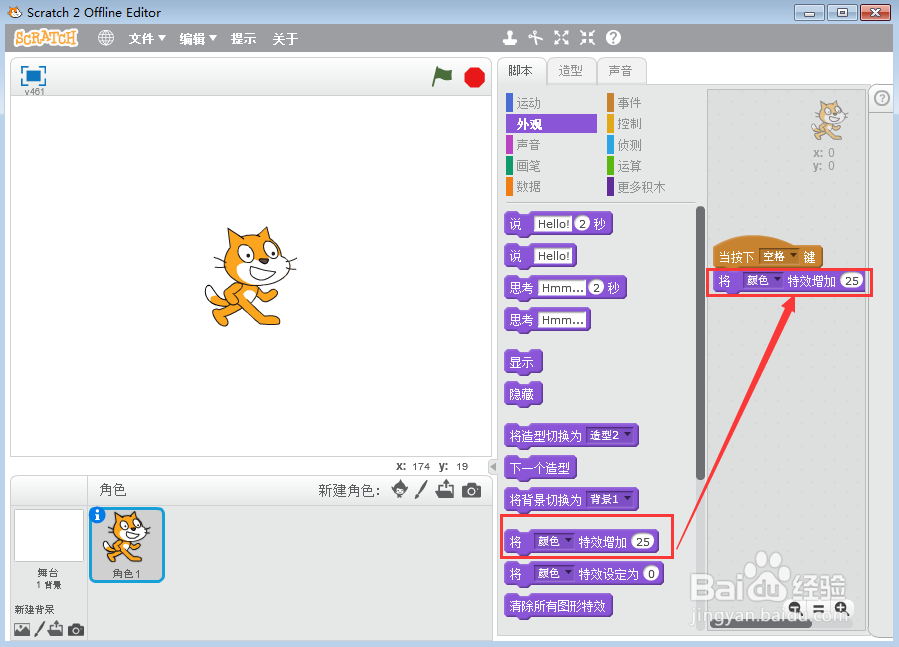
Task: Open 颜色 dropdown in palette 特效增加 block
Action: tap(554, 541)
